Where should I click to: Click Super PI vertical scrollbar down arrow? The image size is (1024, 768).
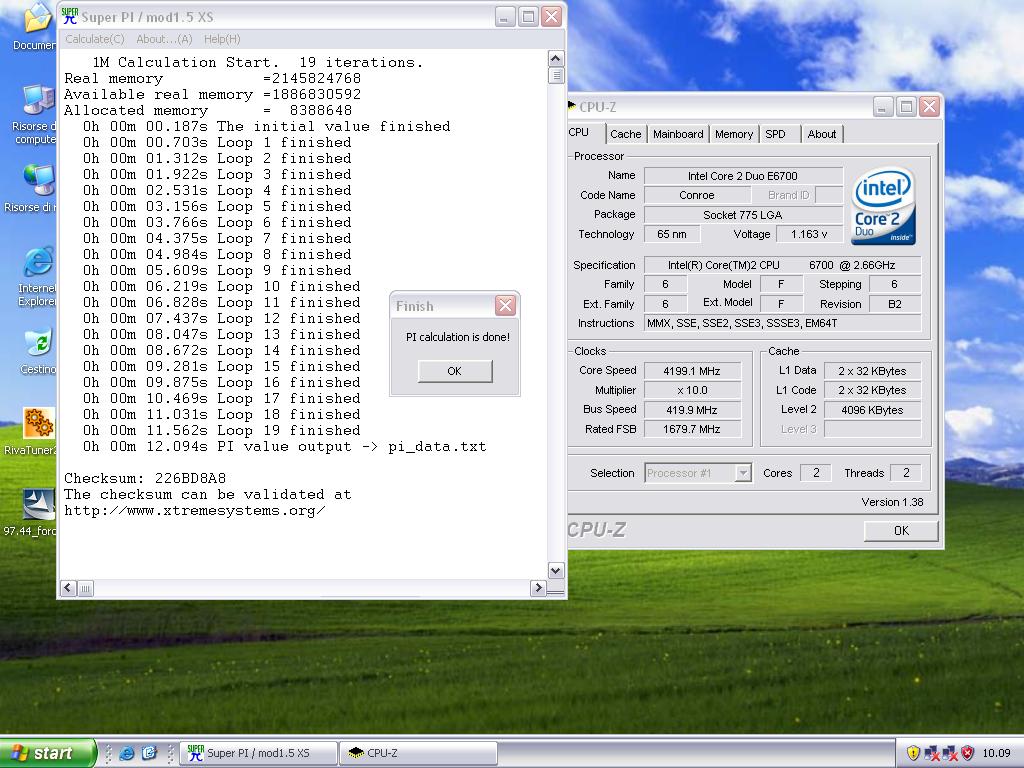point(556,571)
